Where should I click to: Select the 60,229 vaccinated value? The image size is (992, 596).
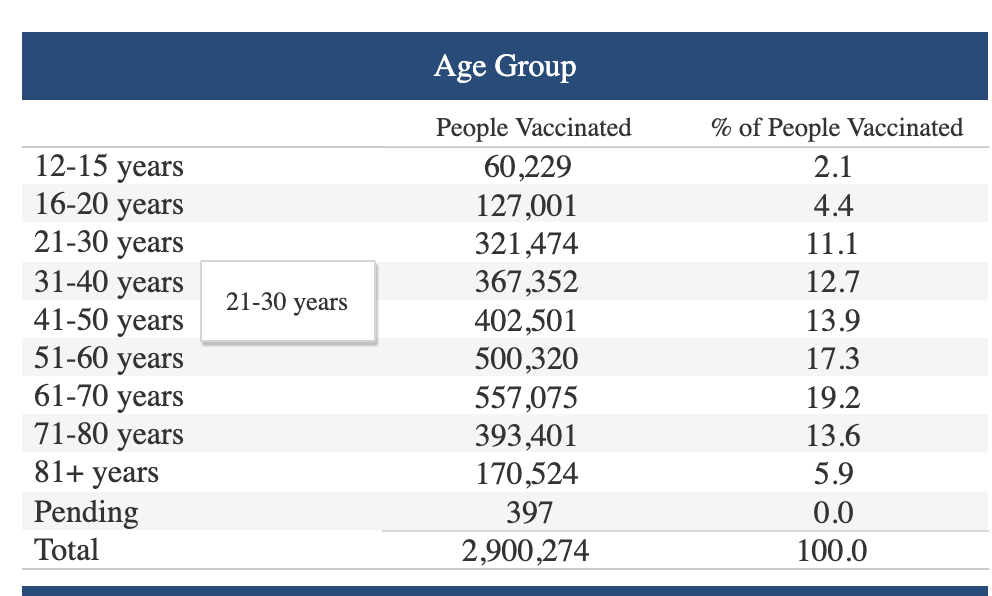tap(528, 167)
